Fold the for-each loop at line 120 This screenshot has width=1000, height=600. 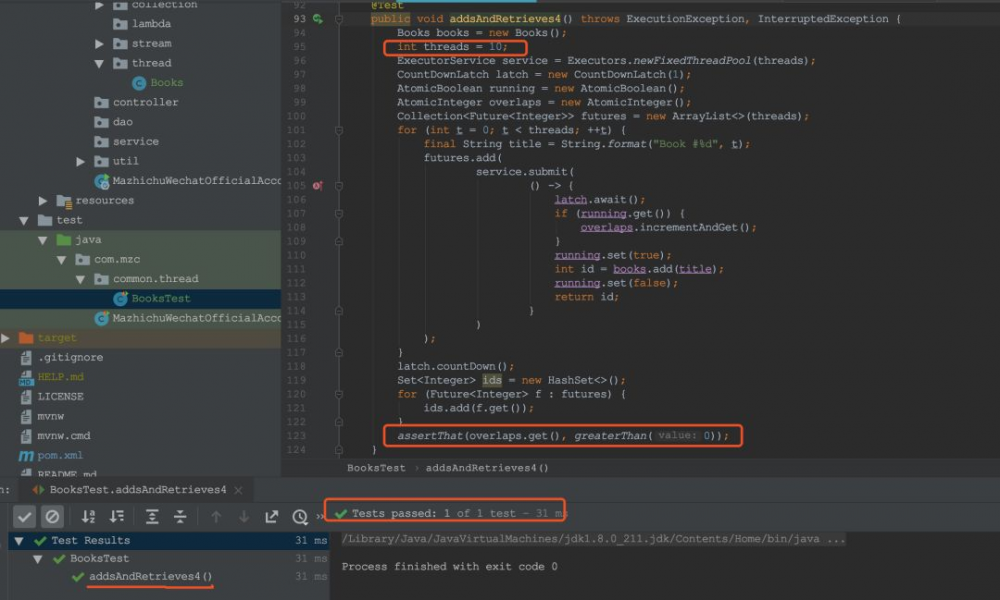(339, 394)
